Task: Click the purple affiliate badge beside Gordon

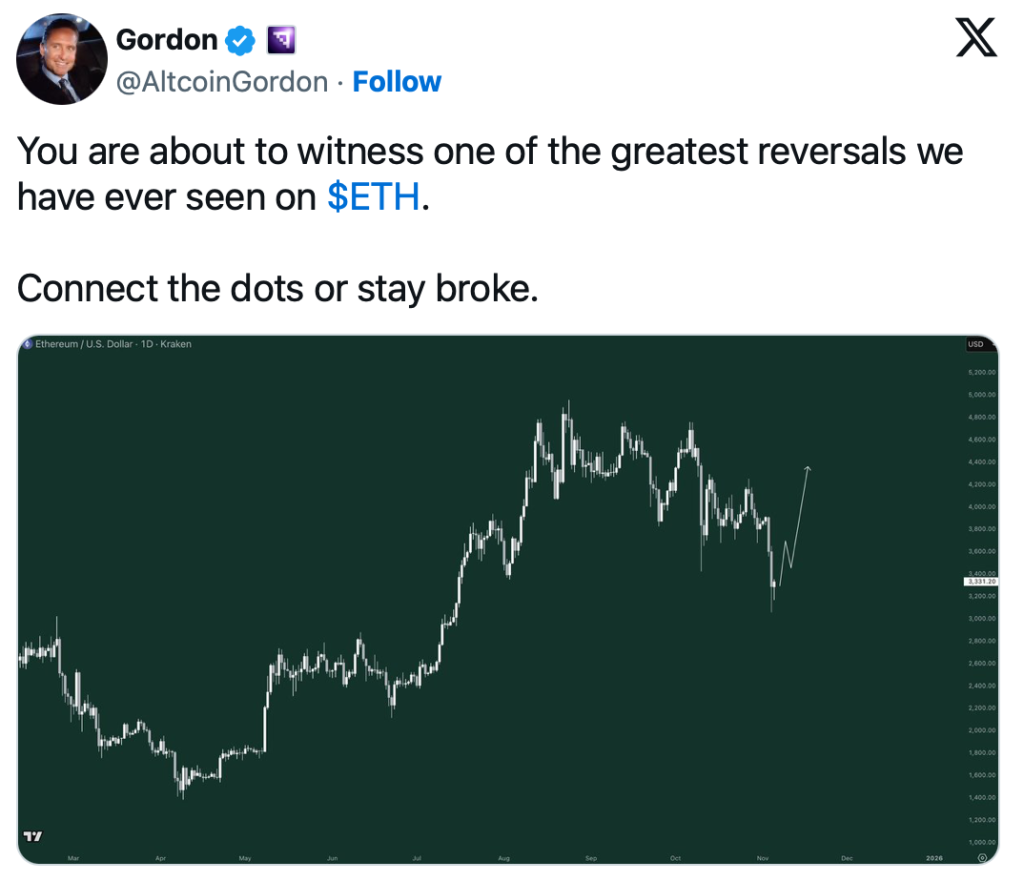Action: [279, 40]
